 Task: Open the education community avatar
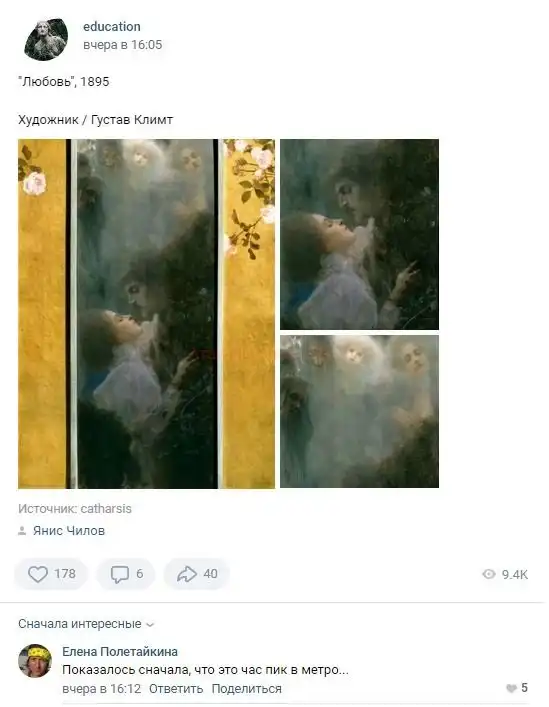(x=46, y=40)
